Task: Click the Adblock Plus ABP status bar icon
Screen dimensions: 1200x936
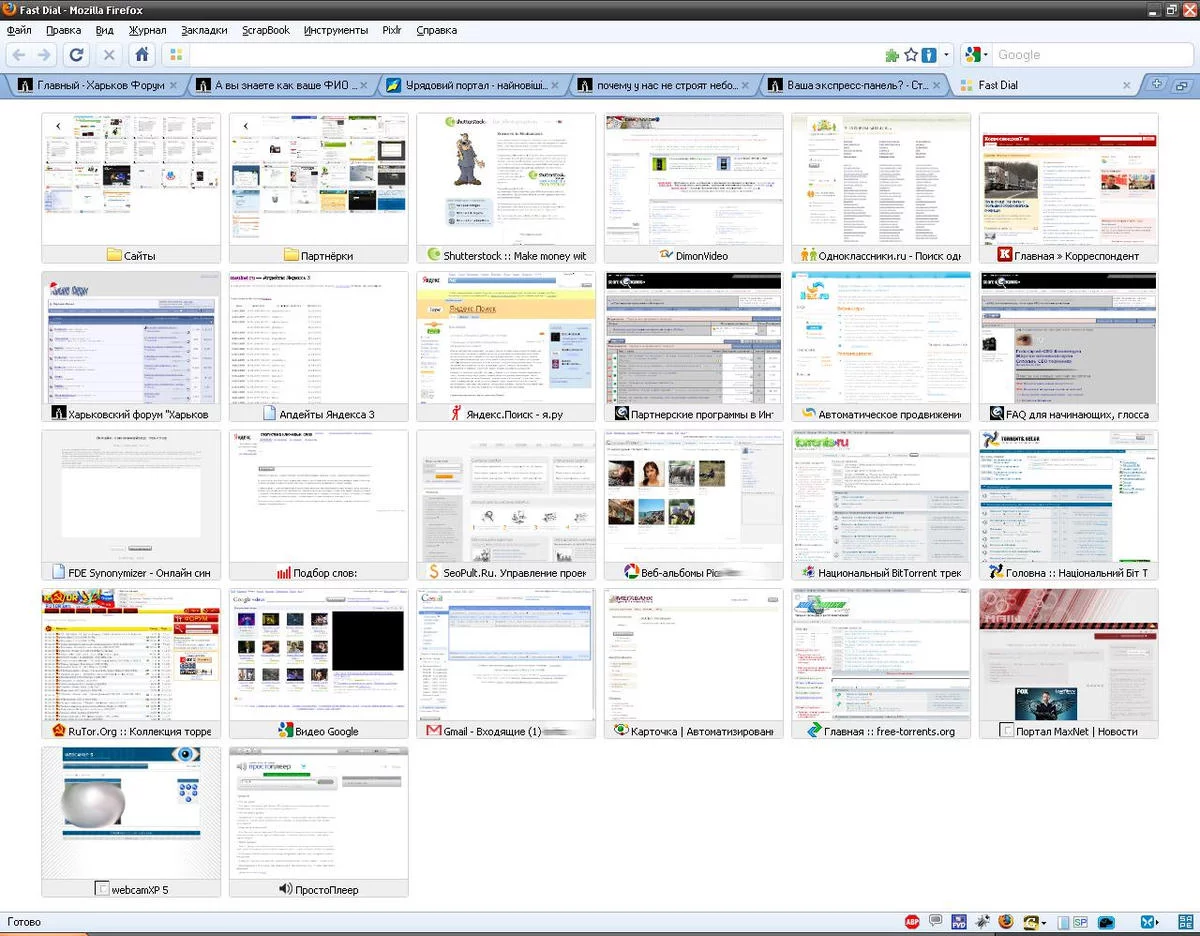Action: point(912,922)
